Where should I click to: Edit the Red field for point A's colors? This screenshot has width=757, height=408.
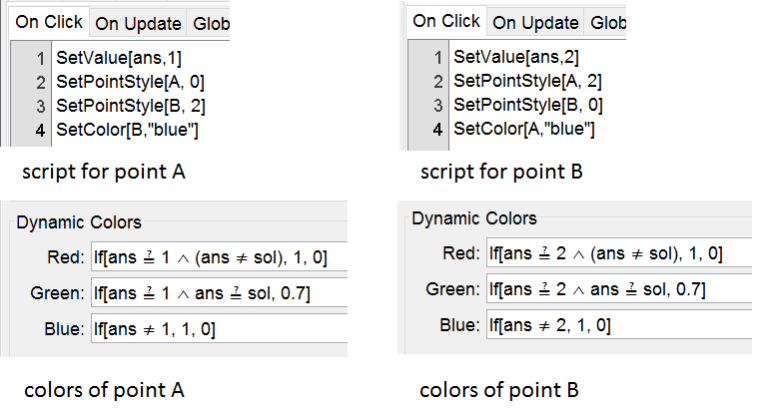tap(217, 255)
